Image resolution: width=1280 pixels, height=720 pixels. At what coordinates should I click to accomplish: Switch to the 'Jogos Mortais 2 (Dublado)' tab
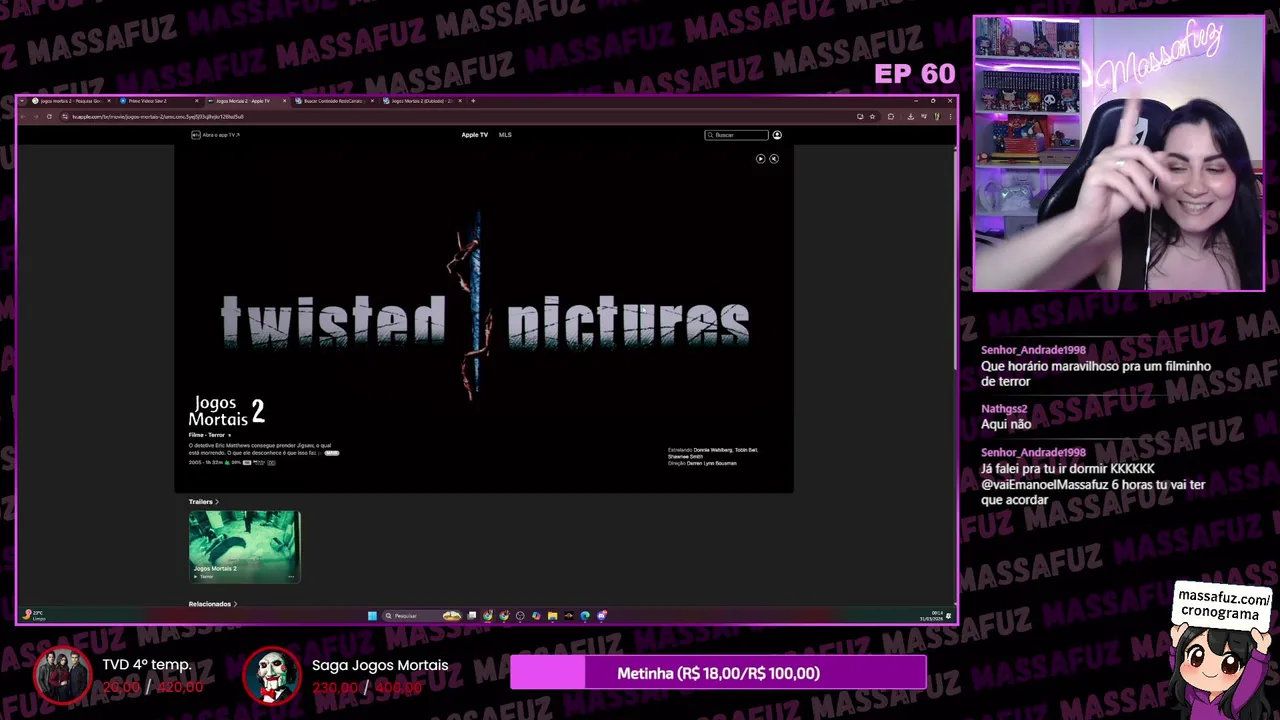tap(422, 101)
